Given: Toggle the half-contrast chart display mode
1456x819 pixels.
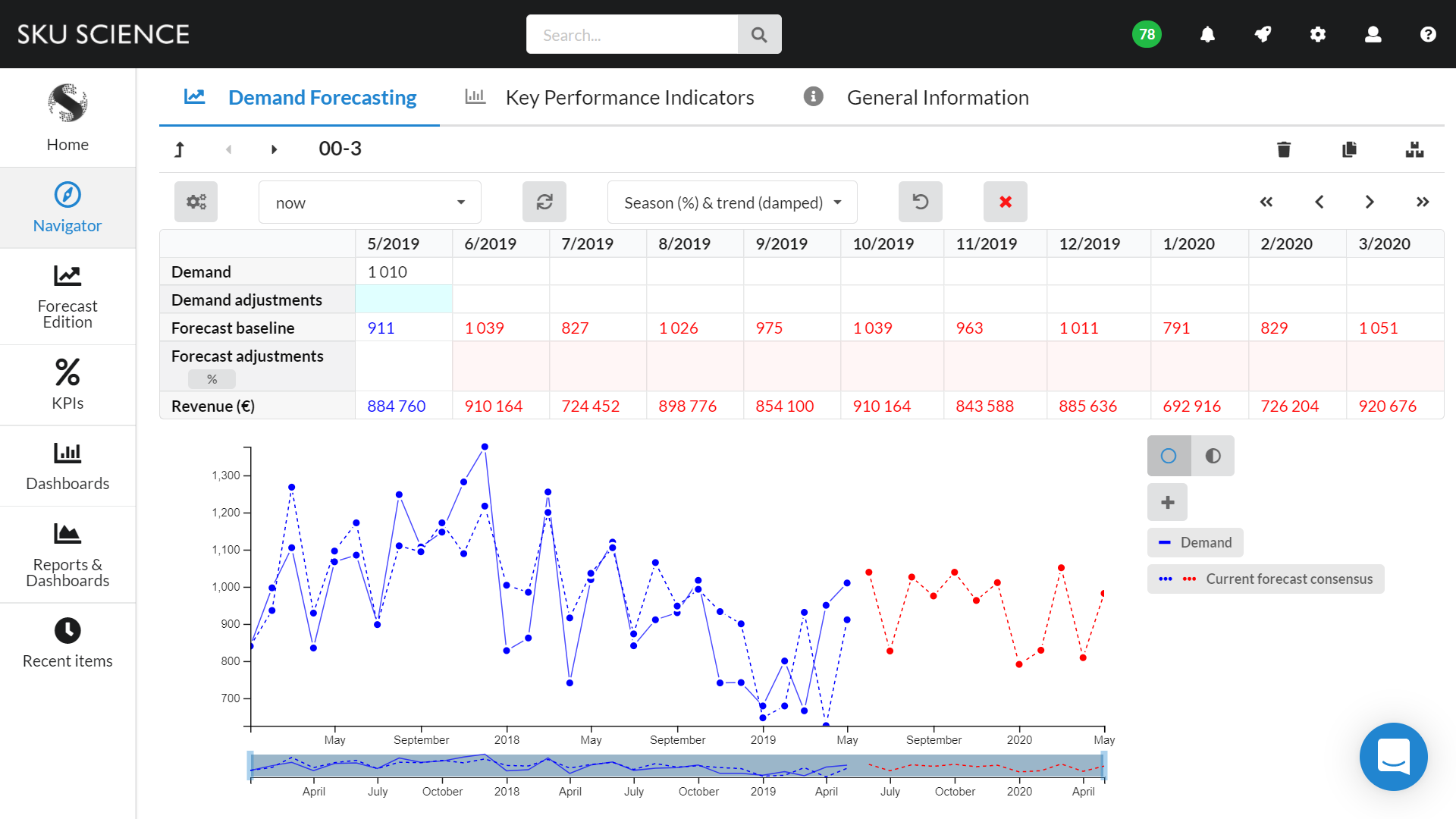Looking at the screenshot, I should coord(1212,456).
